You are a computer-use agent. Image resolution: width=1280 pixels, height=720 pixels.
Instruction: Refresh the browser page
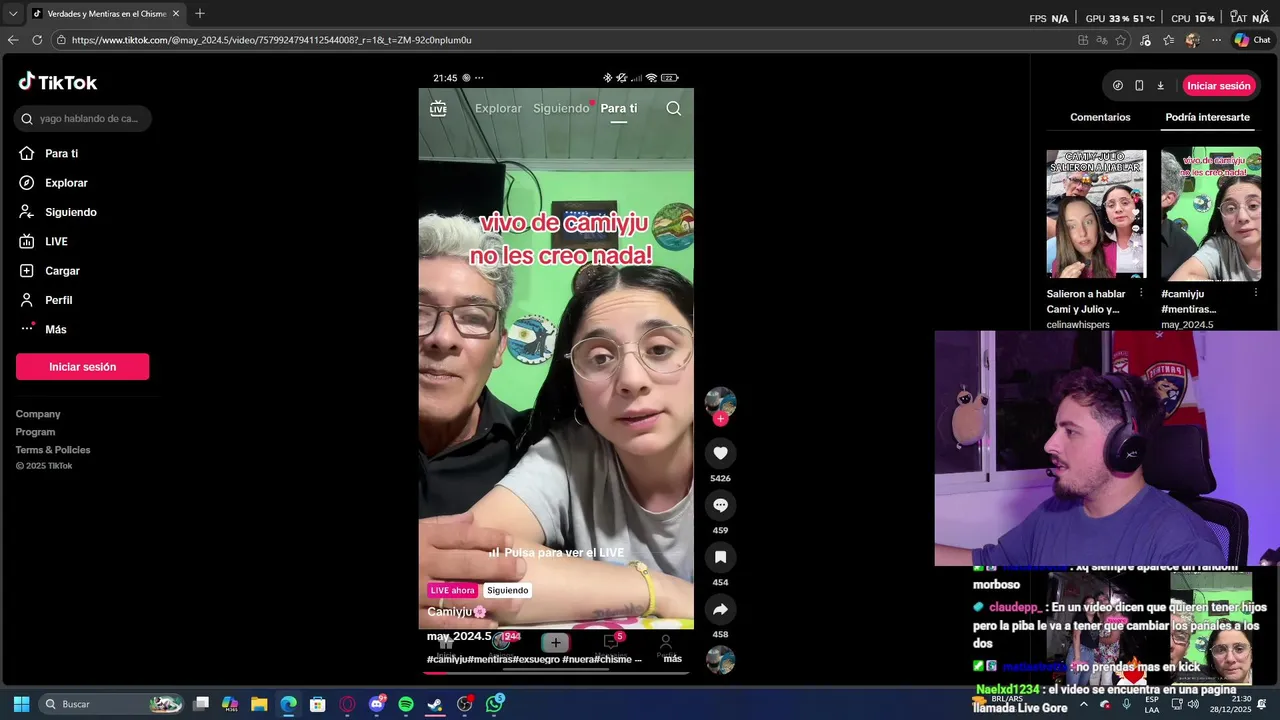click(37, 40)
